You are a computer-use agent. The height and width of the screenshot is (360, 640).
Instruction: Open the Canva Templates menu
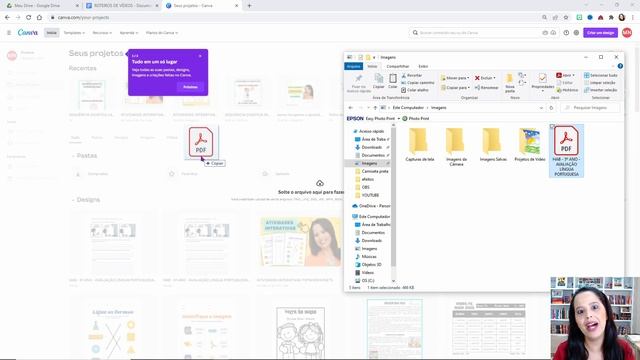click(74, 33)
